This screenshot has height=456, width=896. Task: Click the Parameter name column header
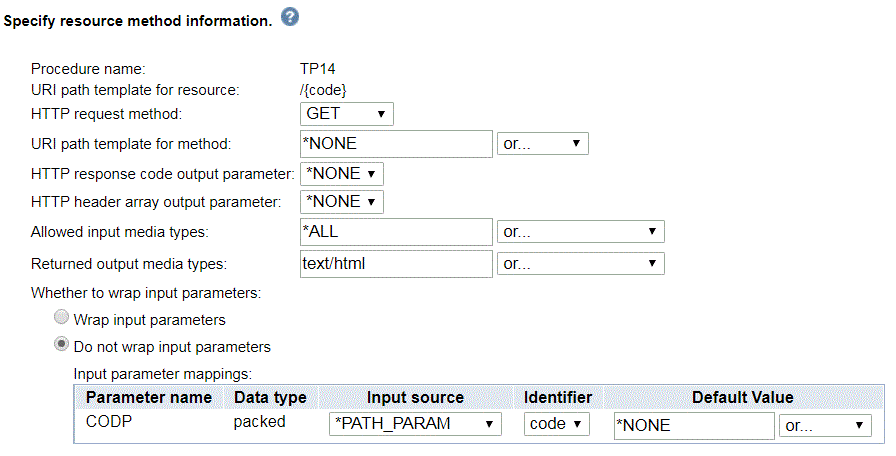[x=149, y=397]
